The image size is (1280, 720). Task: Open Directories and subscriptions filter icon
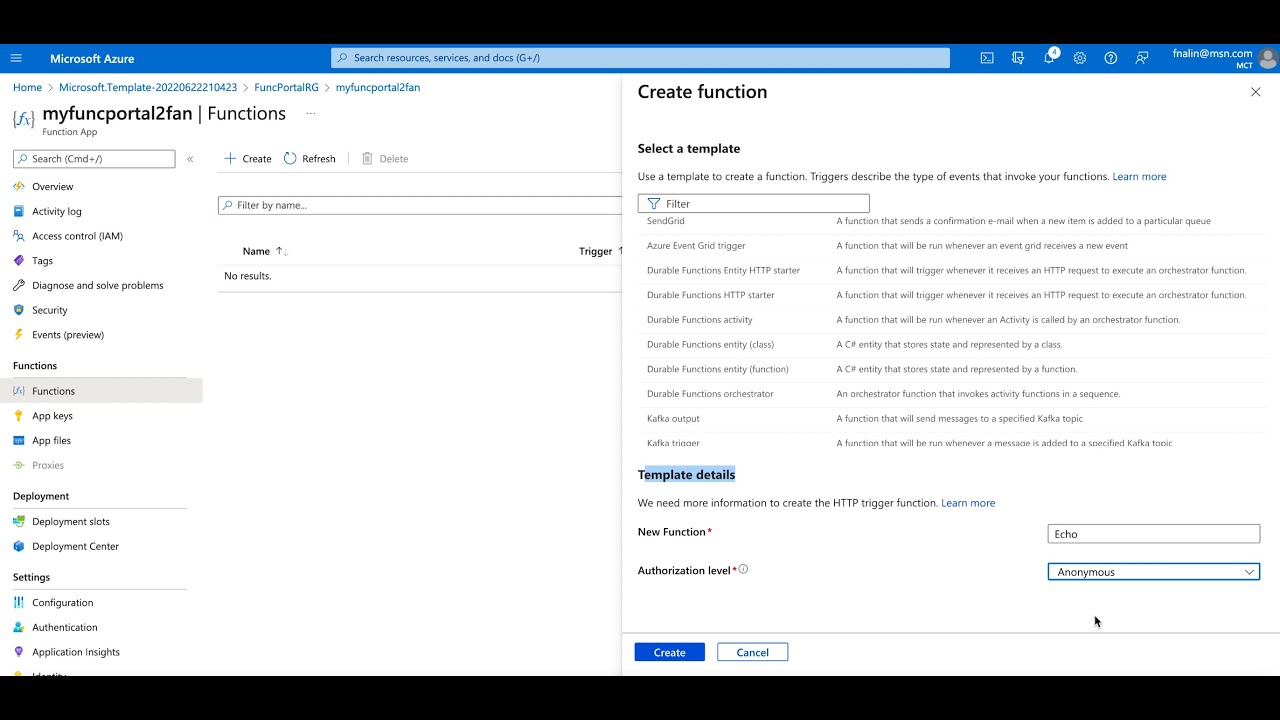coord(1018,58)
